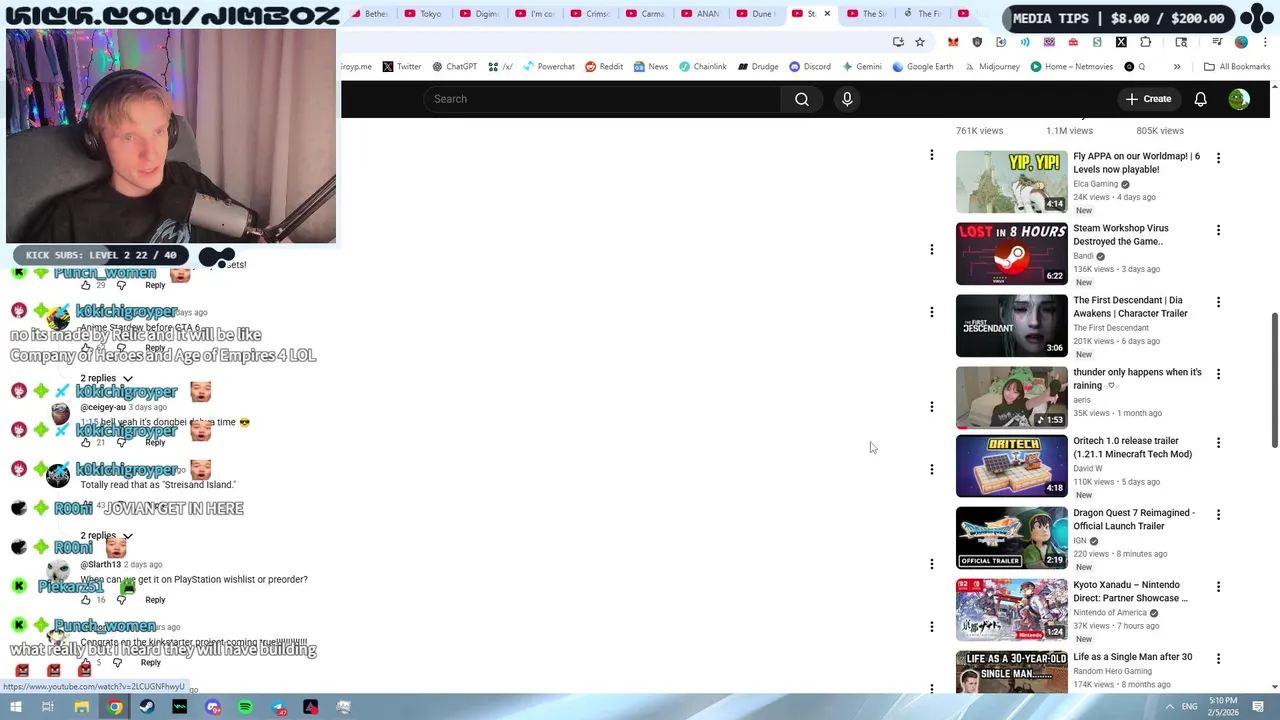1280x720 pixels.
Task: Open Life as a Single Man after 30
Action: click(1132, 657)
